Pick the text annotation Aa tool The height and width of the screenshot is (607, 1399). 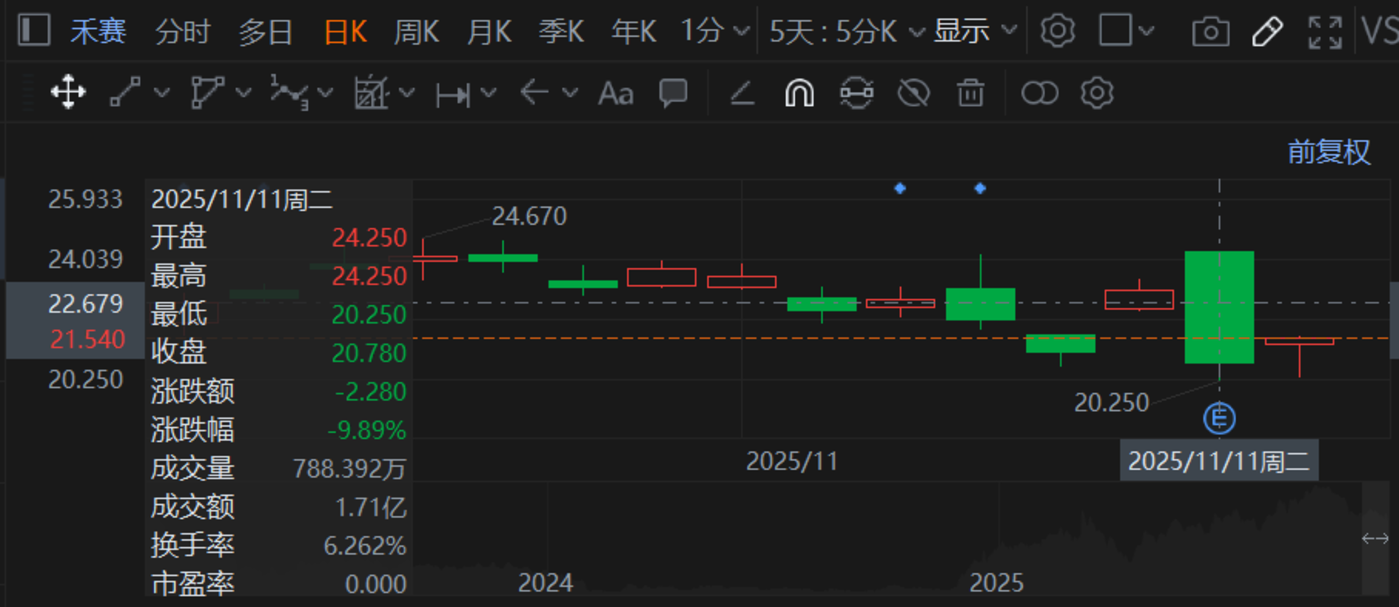pyautogui.click(x=615, y=93)
